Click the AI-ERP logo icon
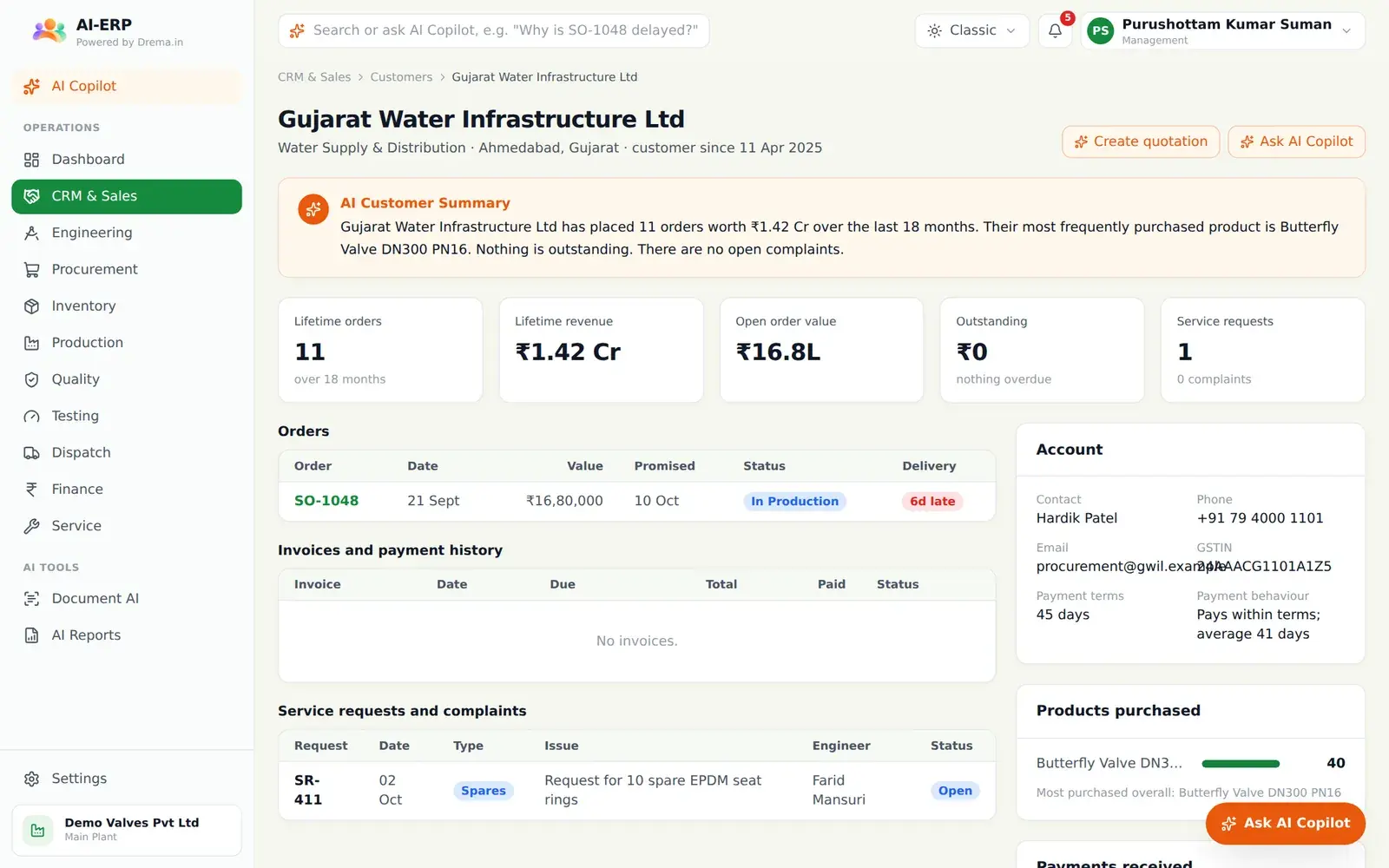Image resolution: width=1389 pixels, height=868 pixels. click(49, 31)
